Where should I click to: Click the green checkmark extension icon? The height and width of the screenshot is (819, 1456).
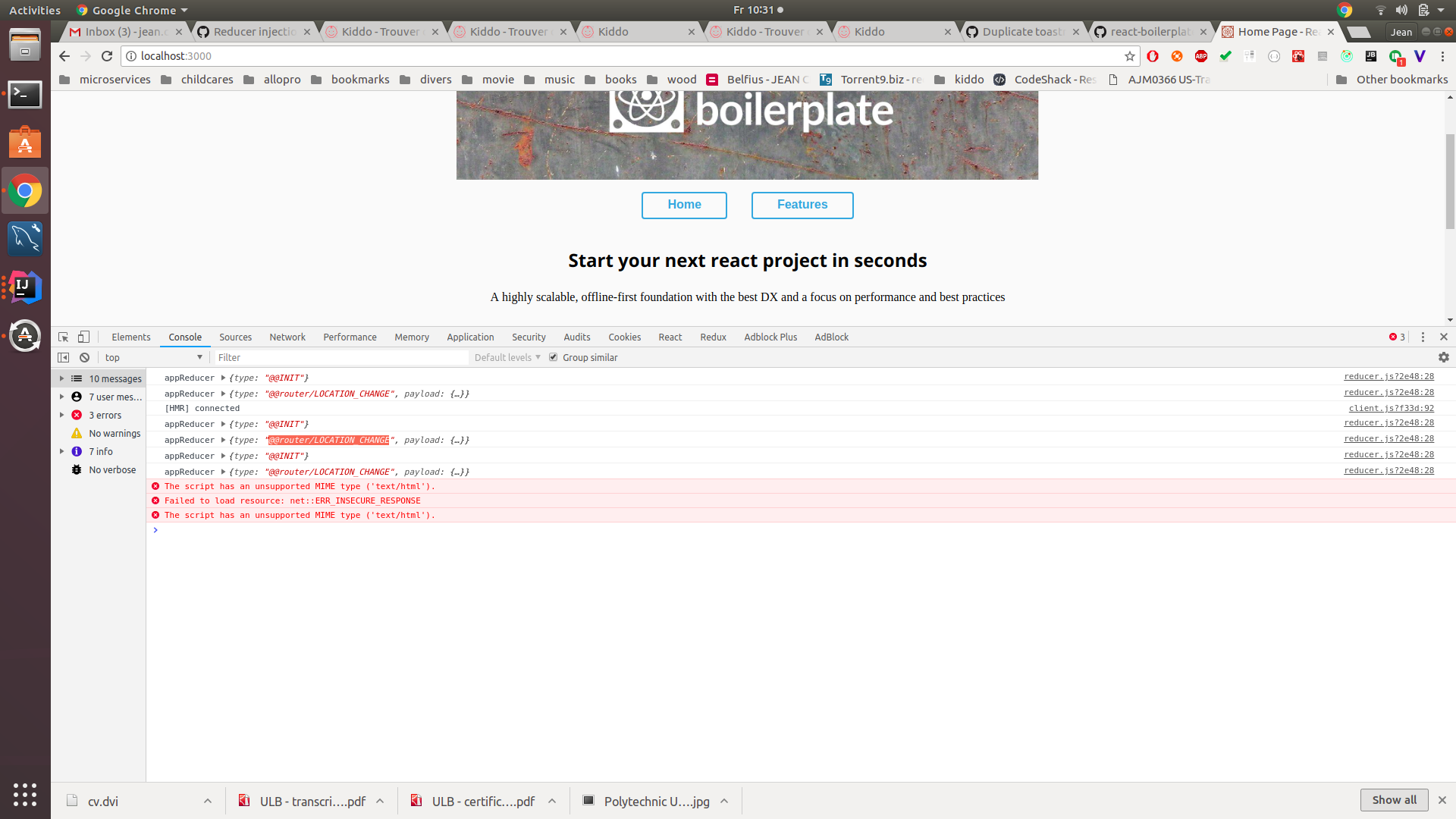click(1225, 56)
